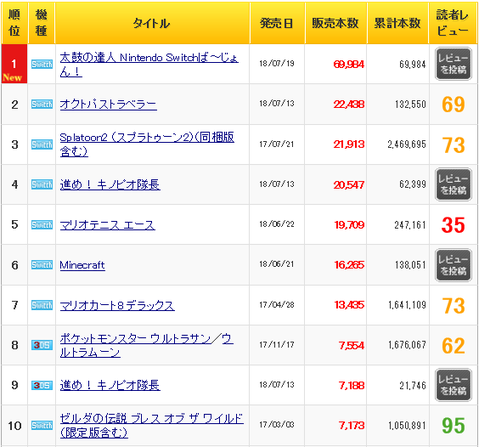
Task: Click sales figure 21,913
Action: 349,144
